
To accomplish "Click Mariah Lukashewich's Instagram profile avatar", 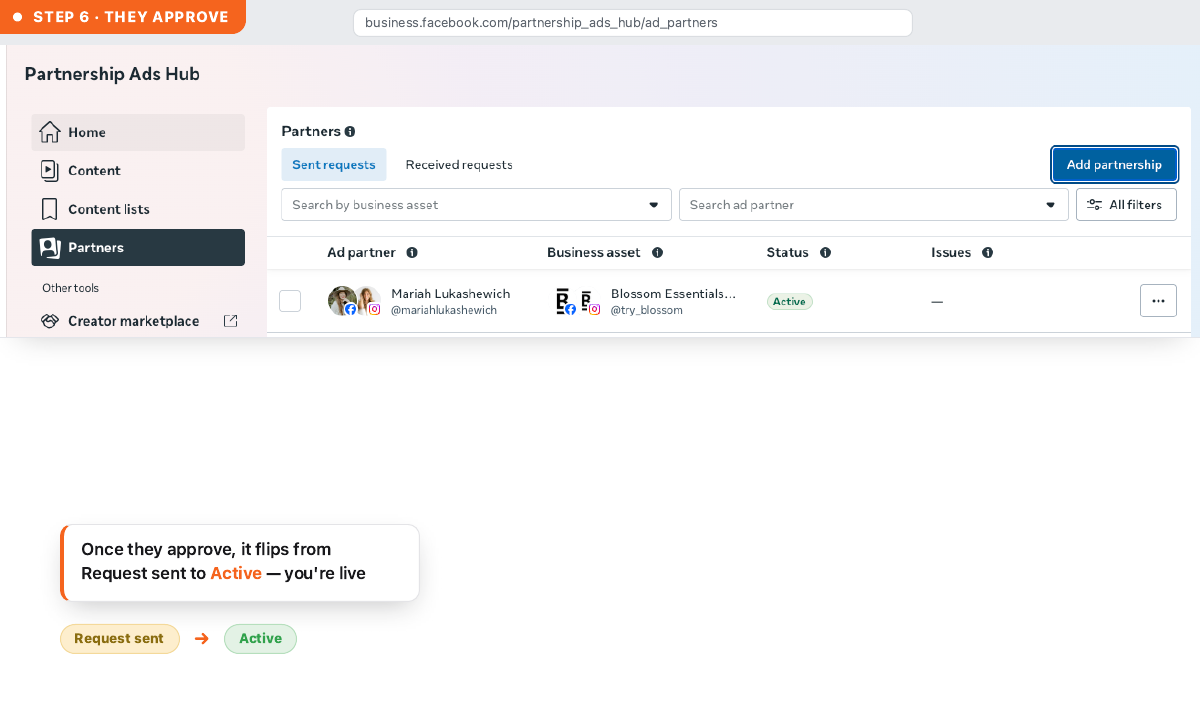I will pos(368,300).
